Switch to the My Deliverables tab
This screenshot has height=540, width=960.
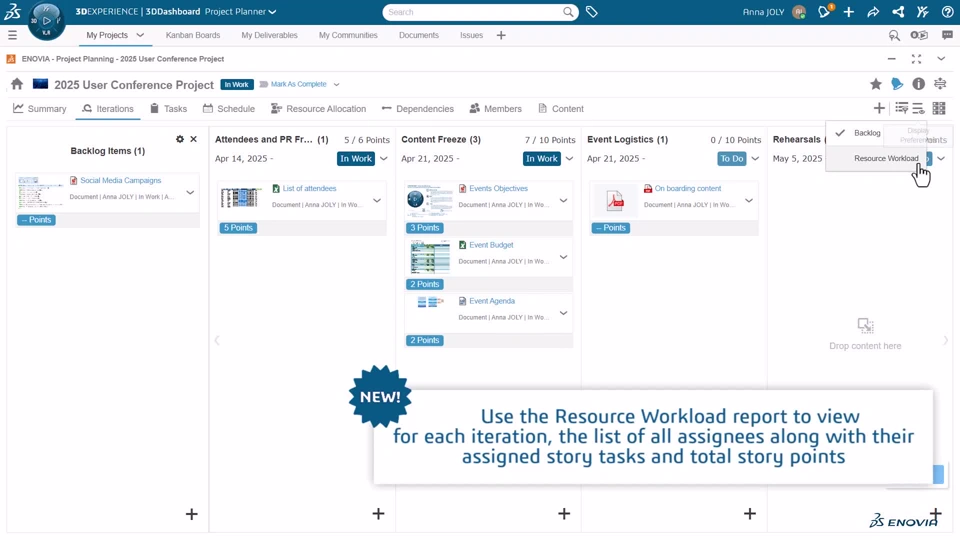coord(269,36)
